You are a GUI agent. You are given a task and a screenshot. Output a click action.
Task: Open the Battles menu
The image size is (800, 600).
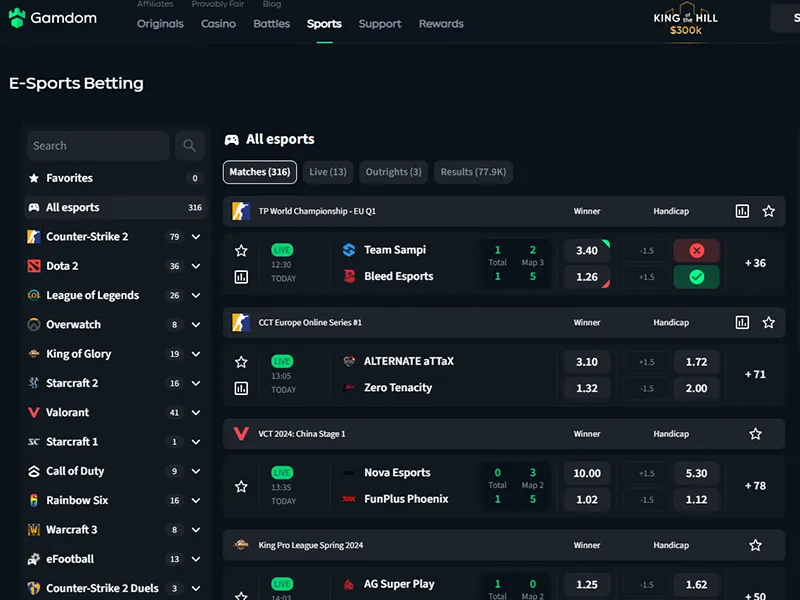click(271, 24)
